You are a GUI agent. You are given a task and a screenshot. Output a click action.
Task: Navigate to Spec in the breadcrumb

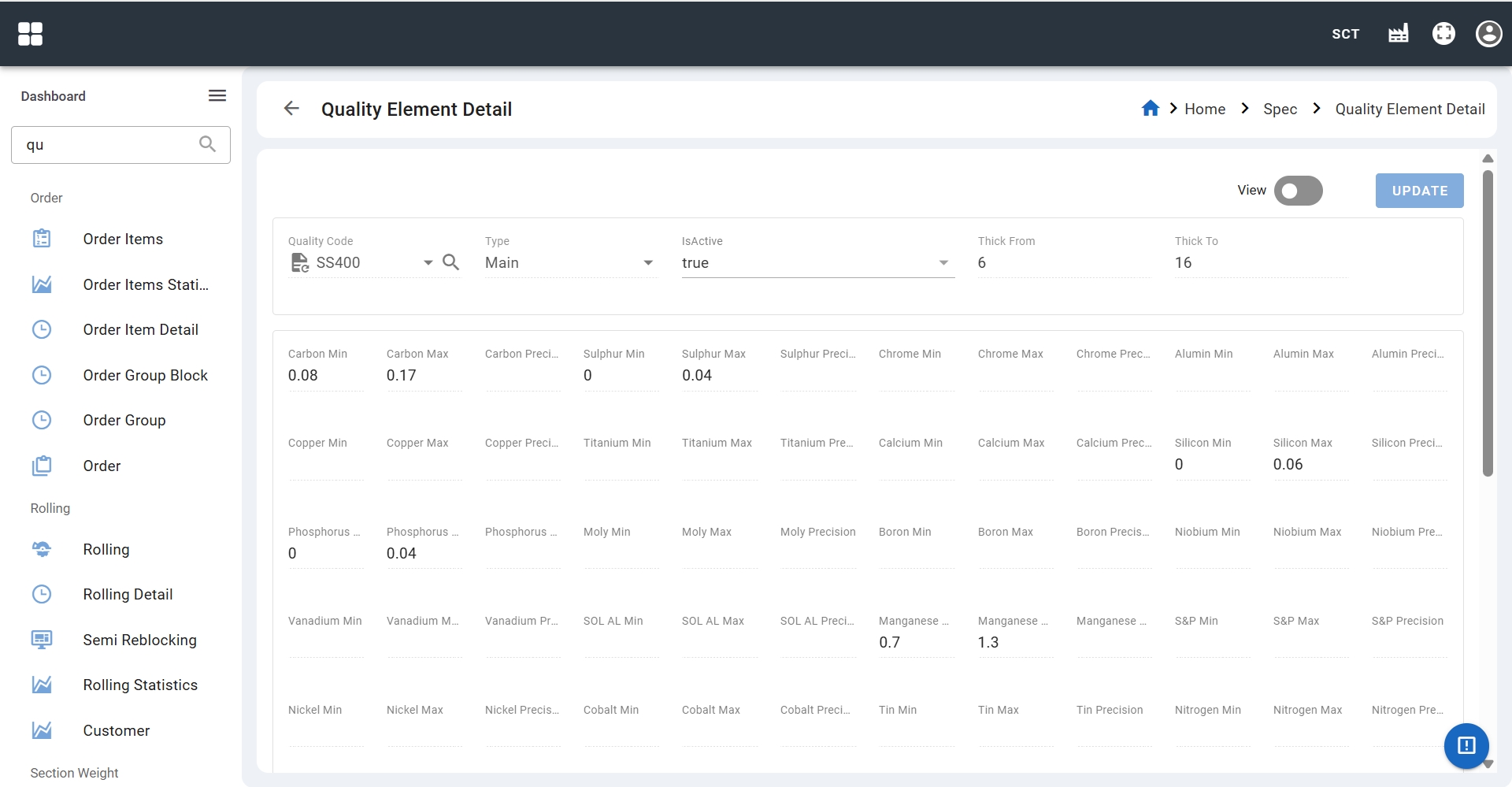pyautogui.click(x=1280, y=110)
